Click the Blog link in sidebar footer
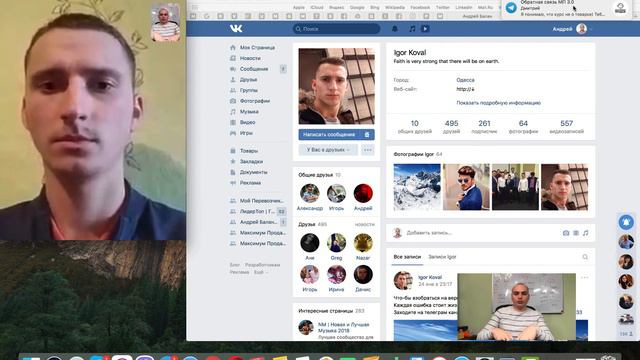Screen dimensions: 640x360 point(234,265)
